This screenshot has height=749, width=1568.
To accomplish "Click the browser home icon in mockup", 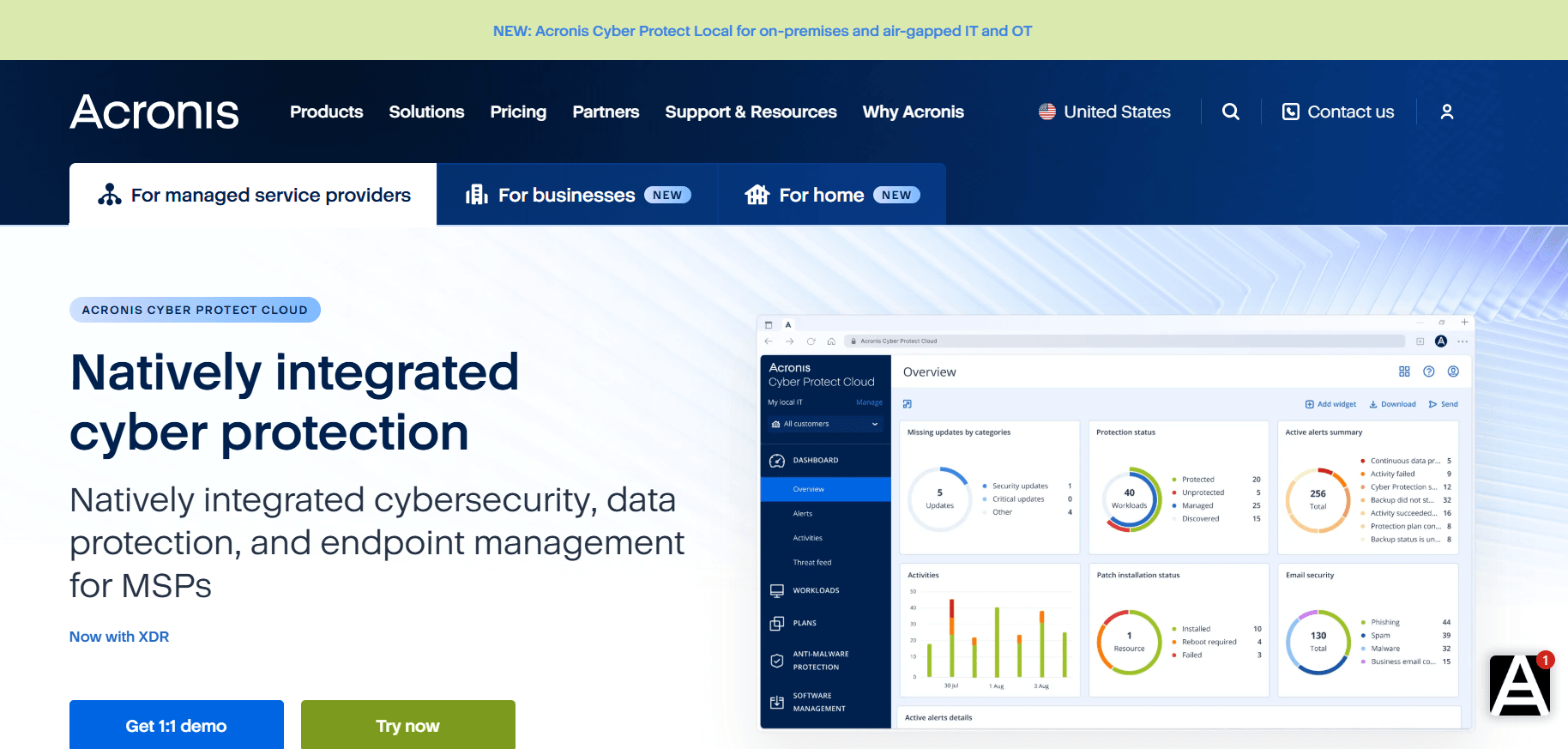I will (x=831, y=341).
